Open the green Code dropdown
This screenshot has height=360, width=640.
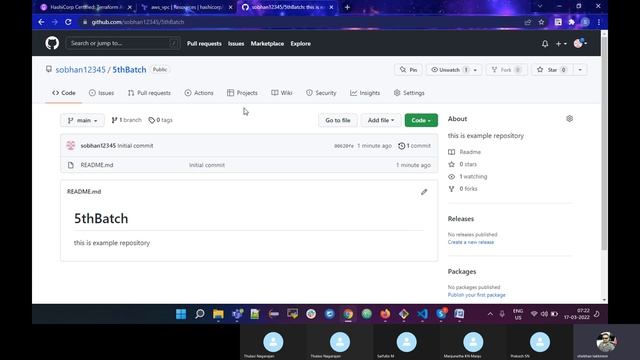421,120
